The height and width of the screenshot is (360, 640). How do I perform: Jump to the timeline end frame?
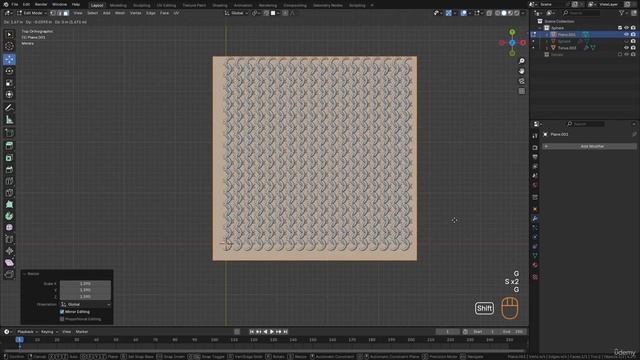click(x=286, y=332)
